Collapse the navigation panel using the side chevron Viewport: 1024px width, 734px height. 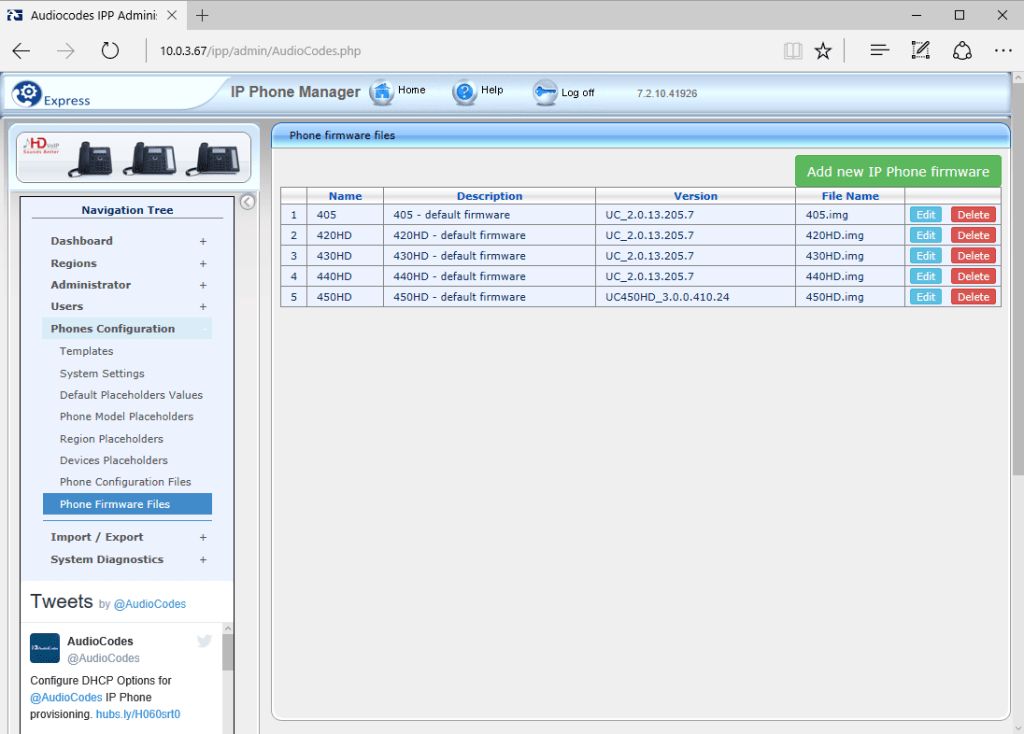coord(247,201)
